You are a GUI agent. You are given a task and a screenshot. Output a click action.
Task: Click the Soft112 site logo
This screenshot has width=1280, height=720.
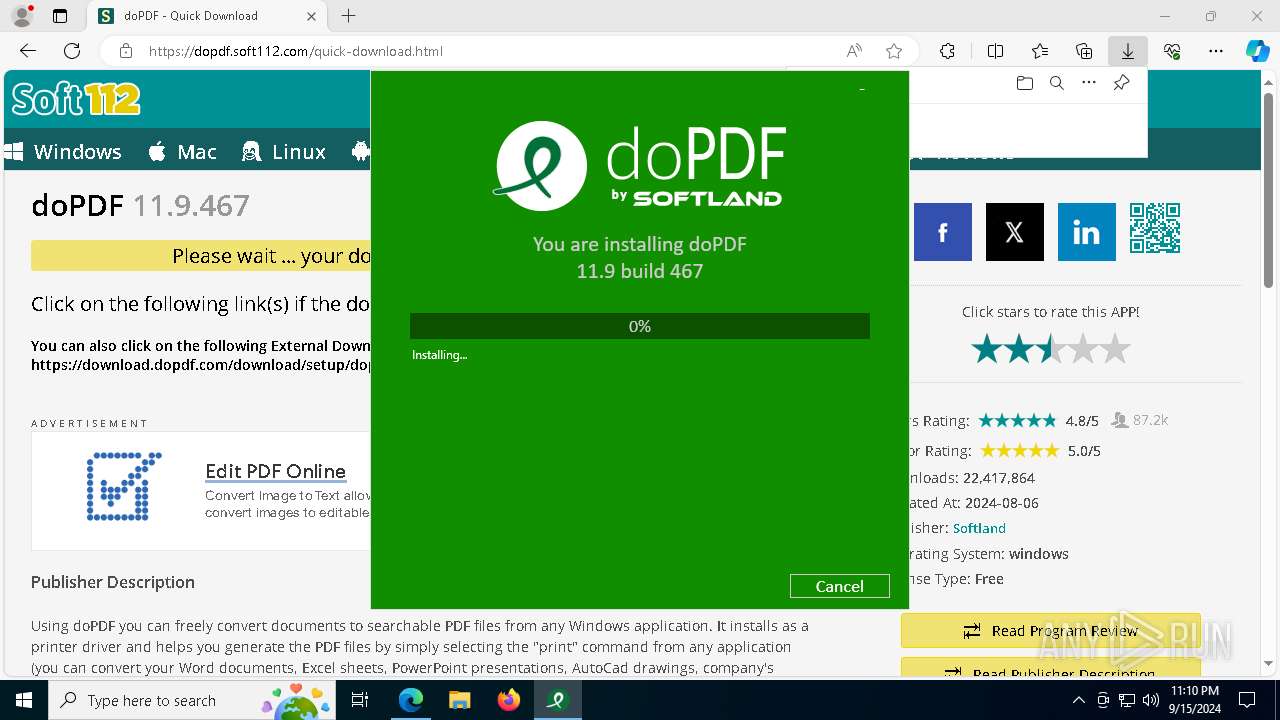[76, 98]
